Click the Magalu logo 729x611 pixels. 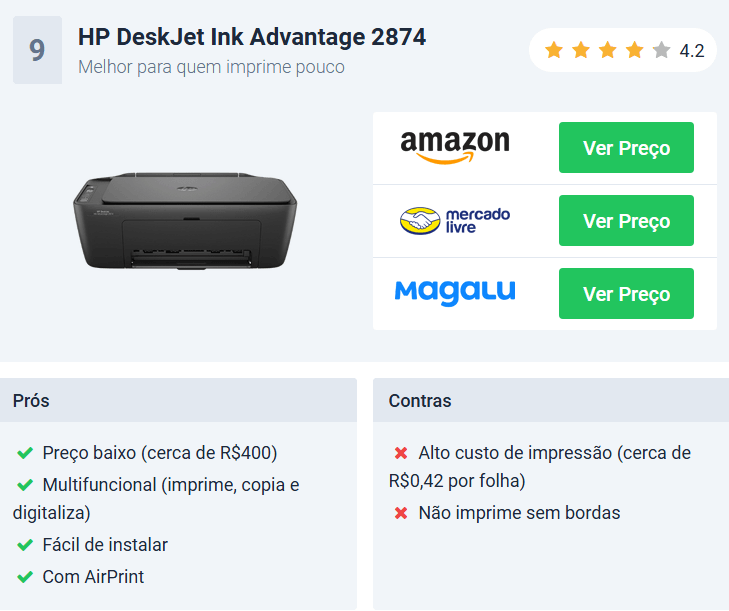coord(455,293)
